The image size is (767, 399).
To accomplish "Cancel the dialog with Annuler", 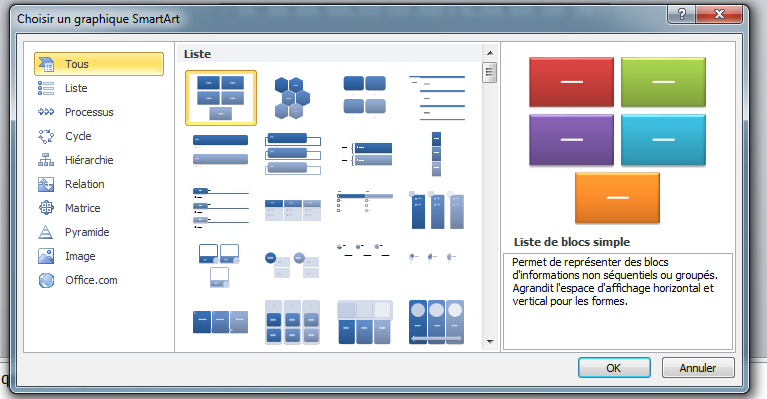I will click(x=698, y=368).
